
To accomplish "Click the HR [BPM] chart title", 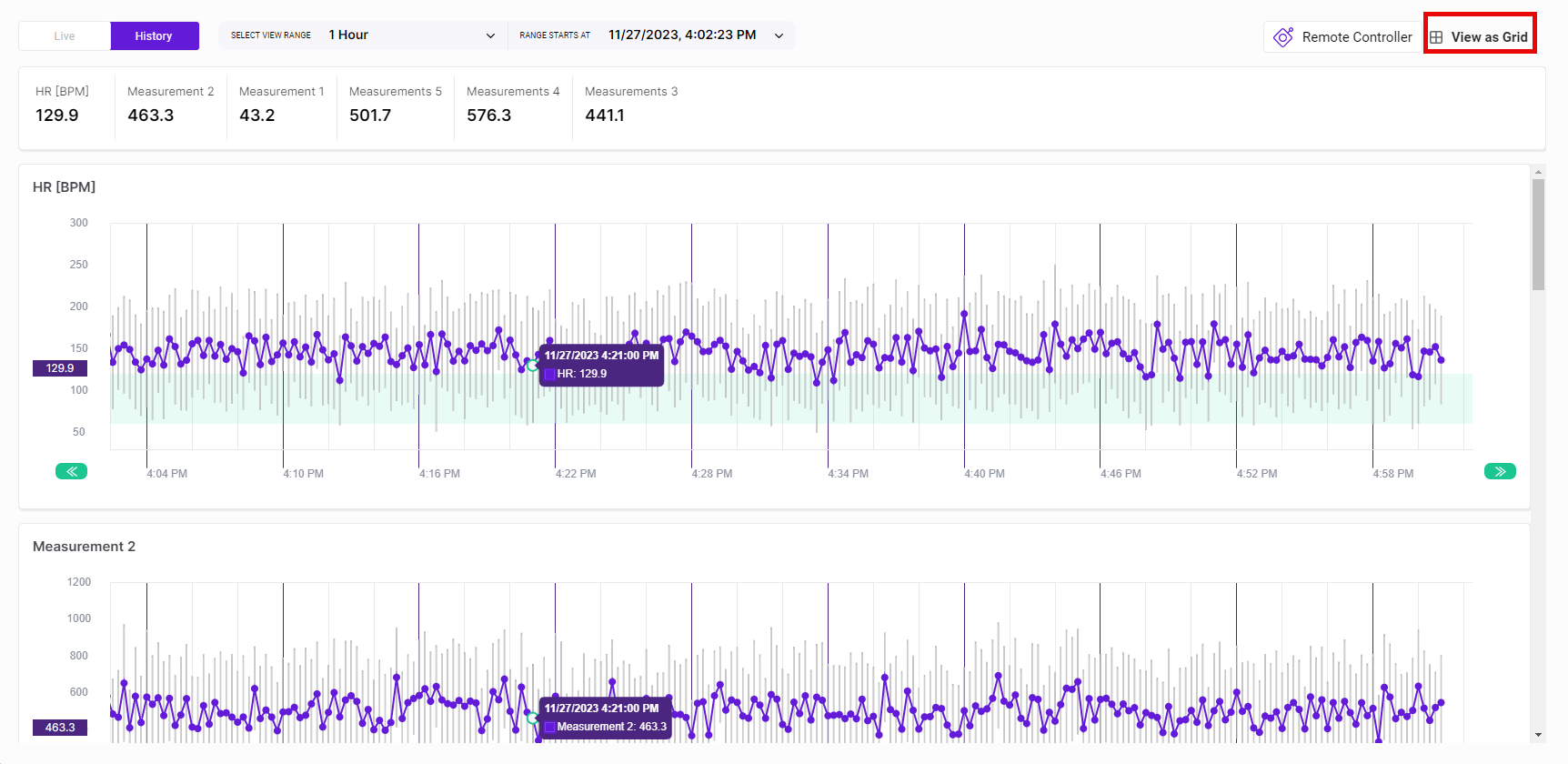I will click(x=65, y=187).
